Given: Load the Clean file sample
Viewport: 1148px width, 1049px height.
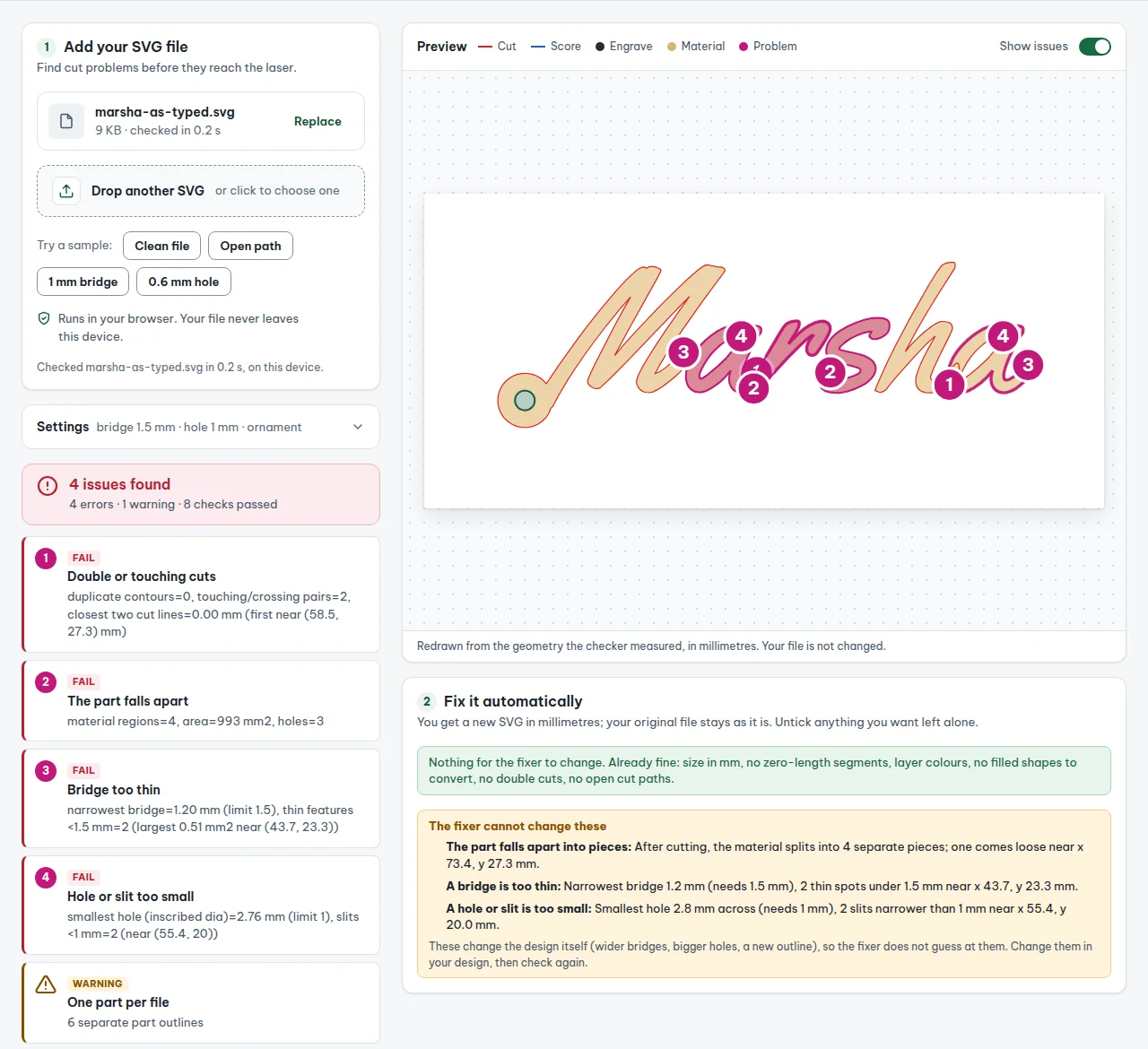Looking at the screenshot, I should tap(162, 246).
